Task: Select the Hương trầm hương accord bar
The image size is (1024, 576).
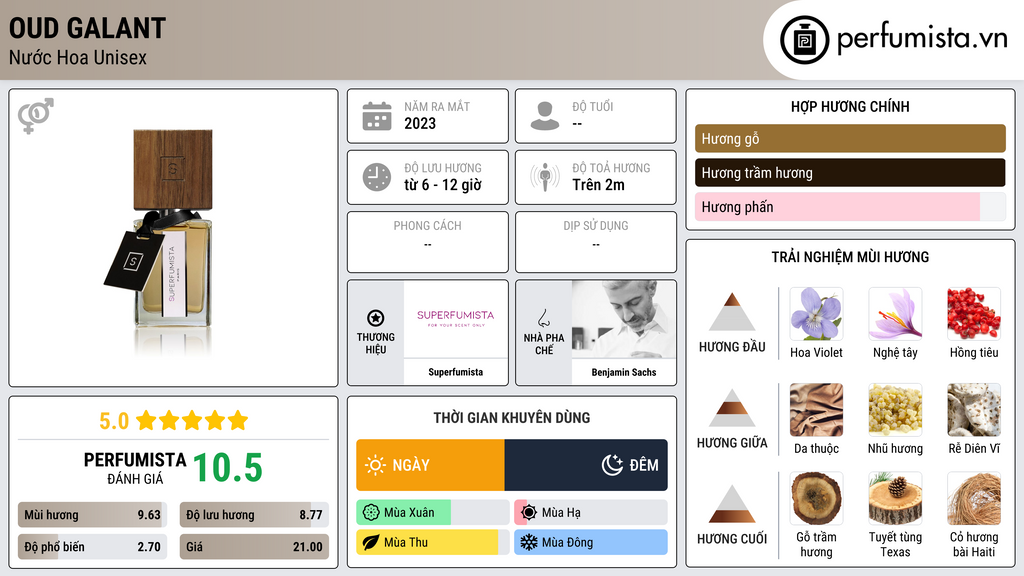Action: click(850, 172)
